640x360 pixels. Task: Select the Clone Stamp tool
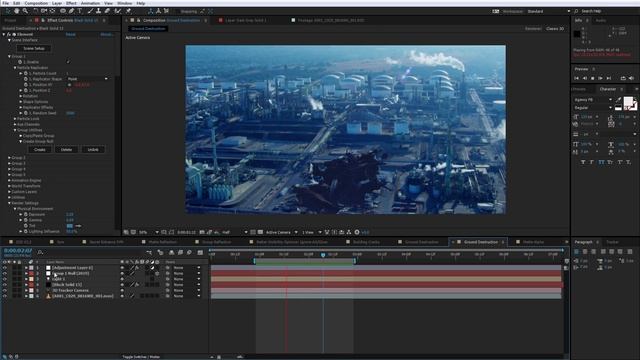pyautogui.click(x=99, y=11)
